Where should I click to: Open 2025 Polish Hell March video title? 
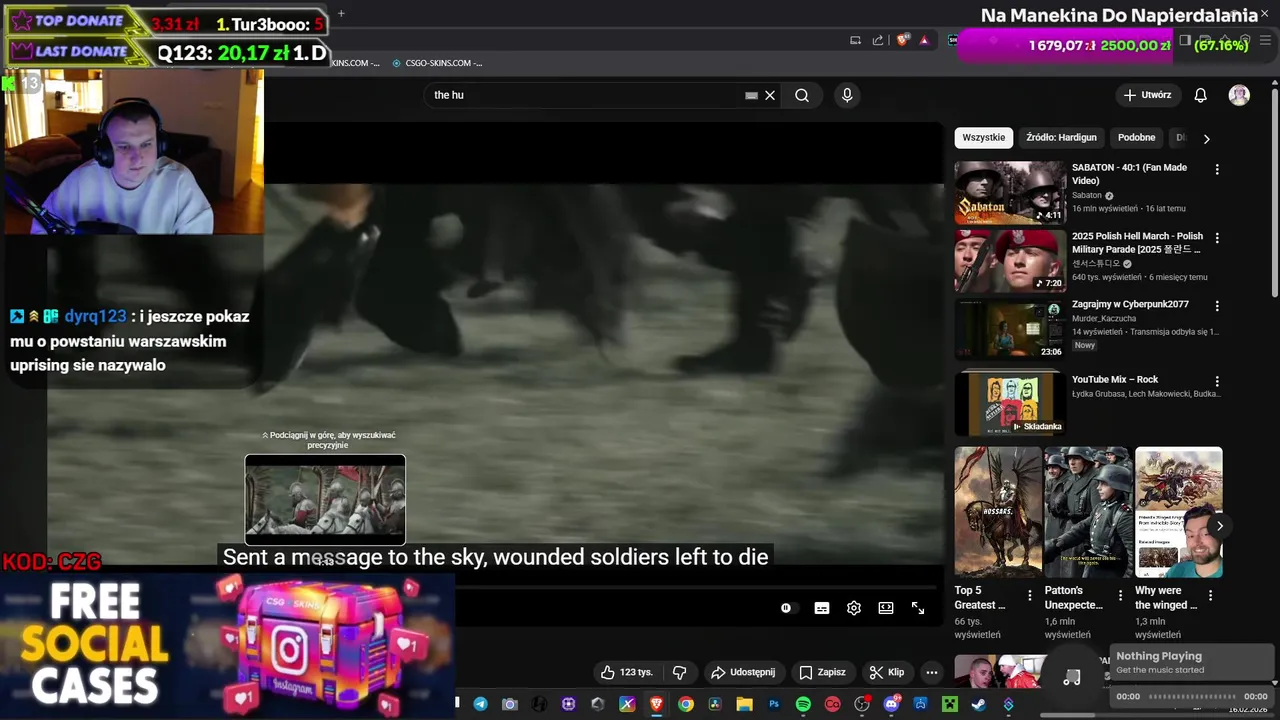click(1138, 243)
